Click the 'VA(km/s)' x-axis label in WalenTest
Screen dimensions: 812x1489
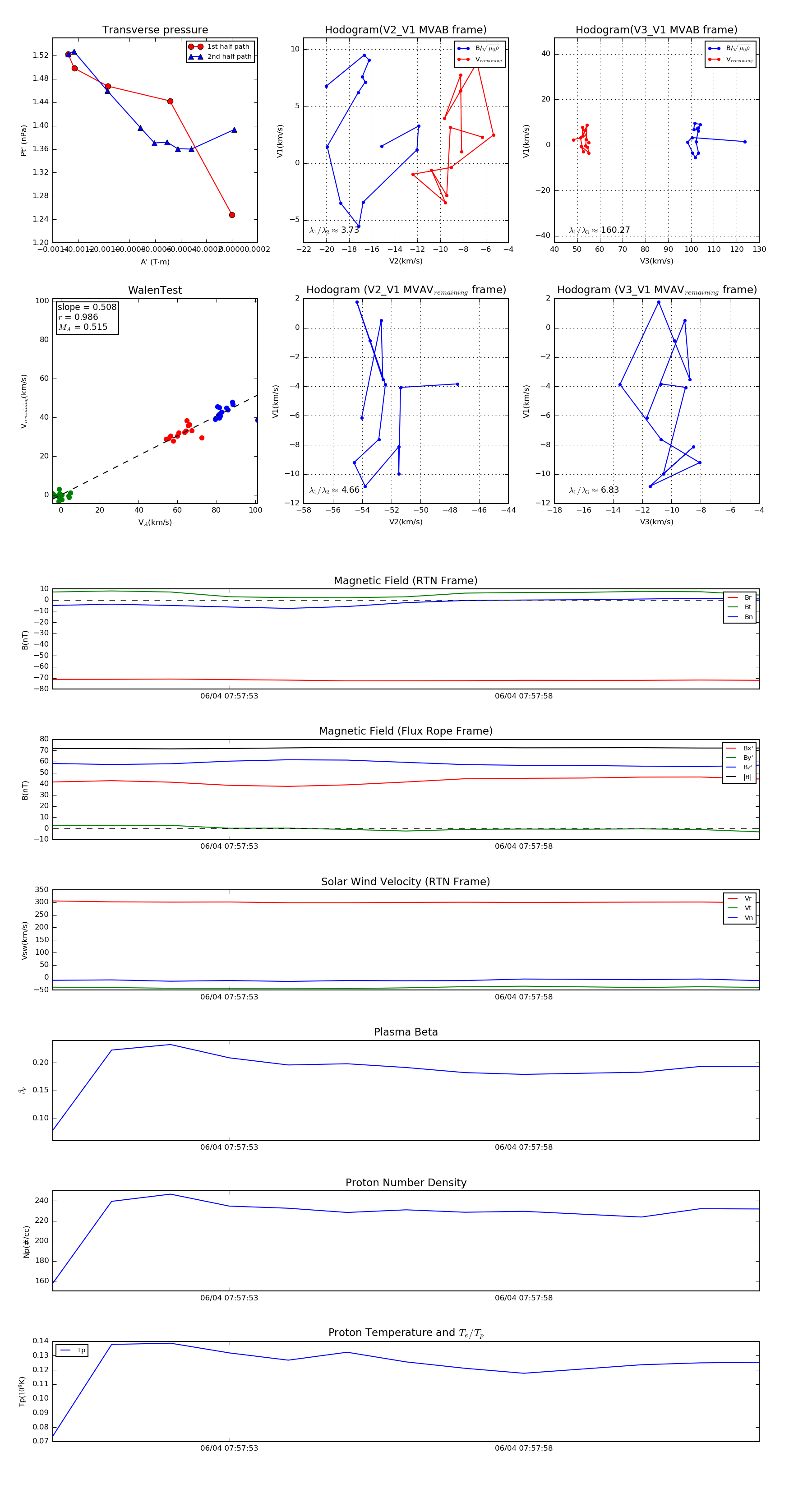coord(155,523)
